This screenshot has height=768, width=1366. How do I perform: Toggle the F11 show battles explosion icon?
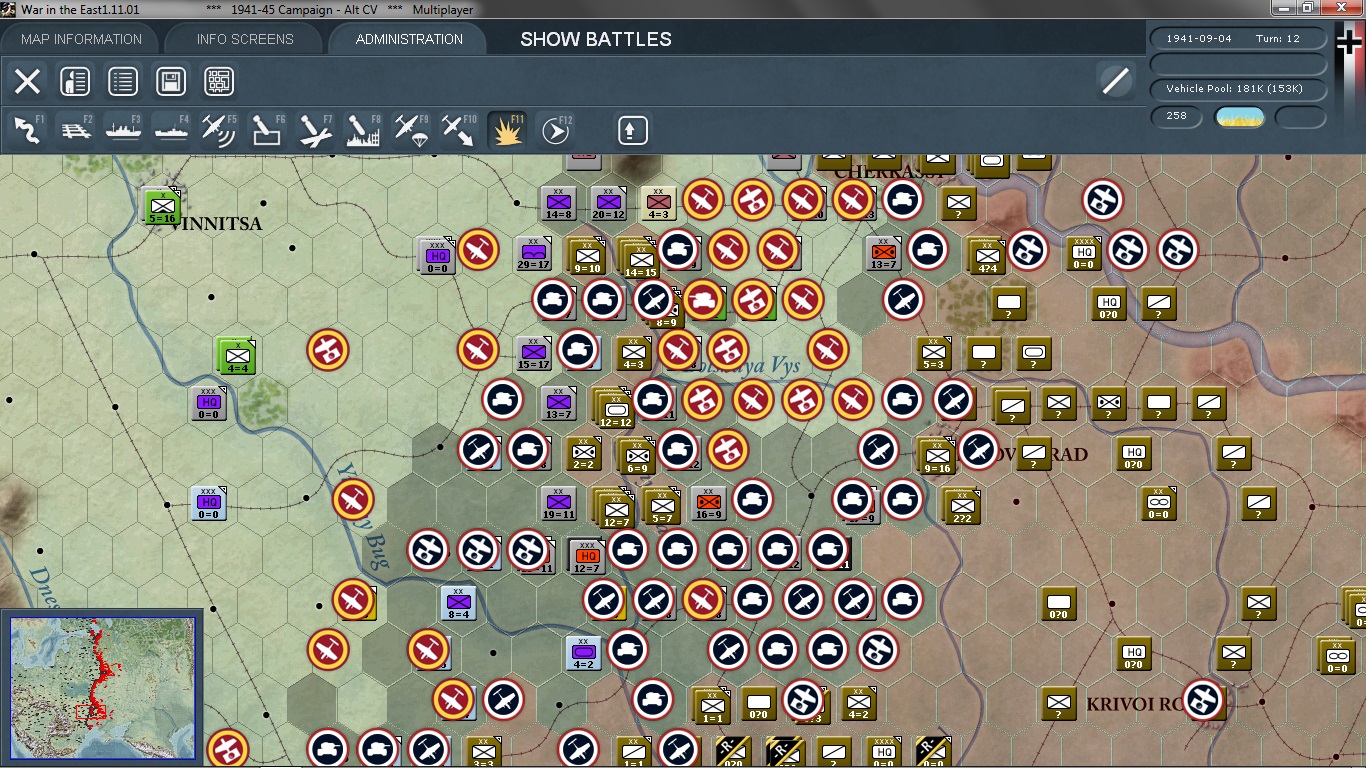click(507, 130)
